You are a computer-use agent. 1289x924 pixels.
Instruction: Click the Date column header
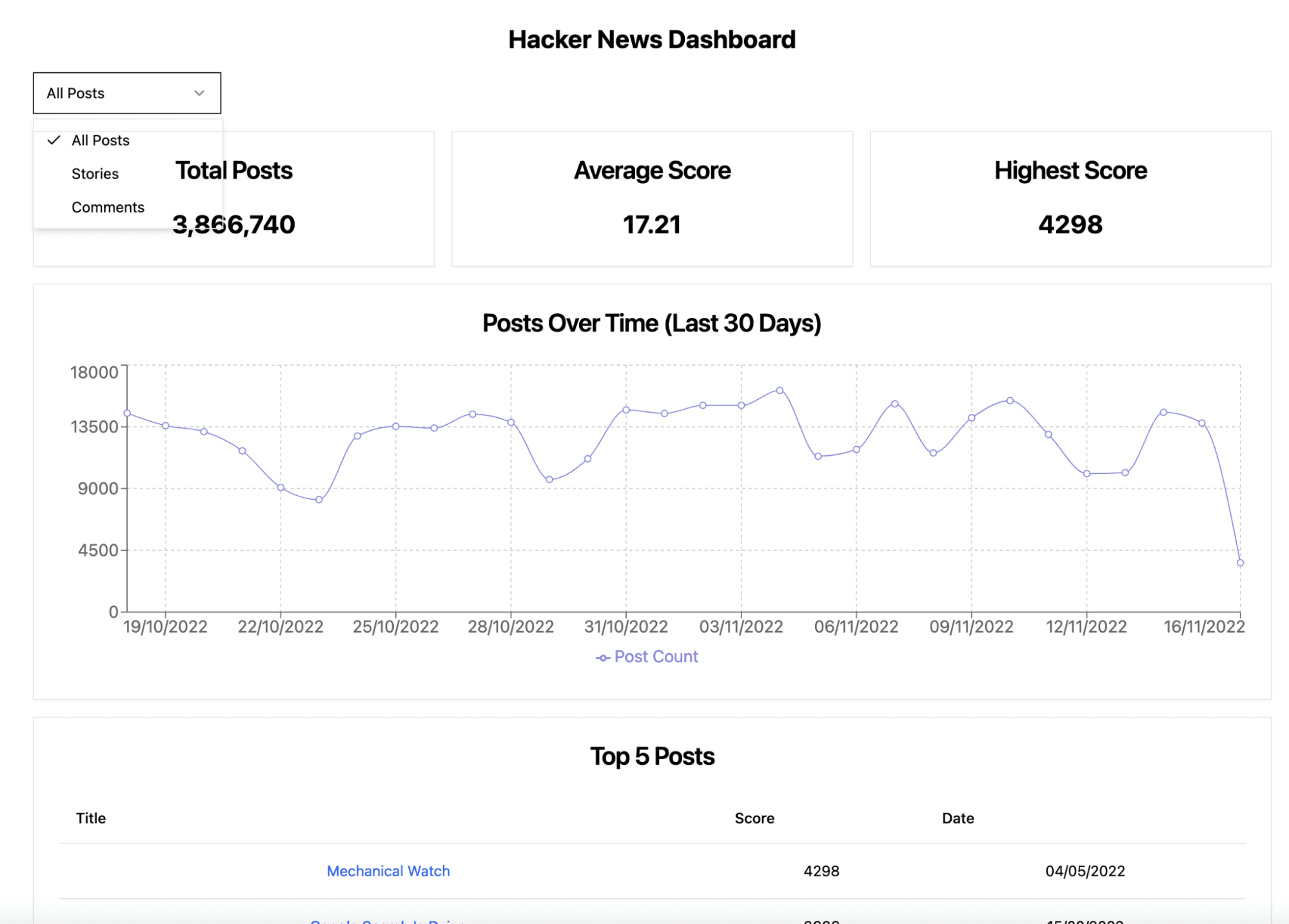click(958, 818)
